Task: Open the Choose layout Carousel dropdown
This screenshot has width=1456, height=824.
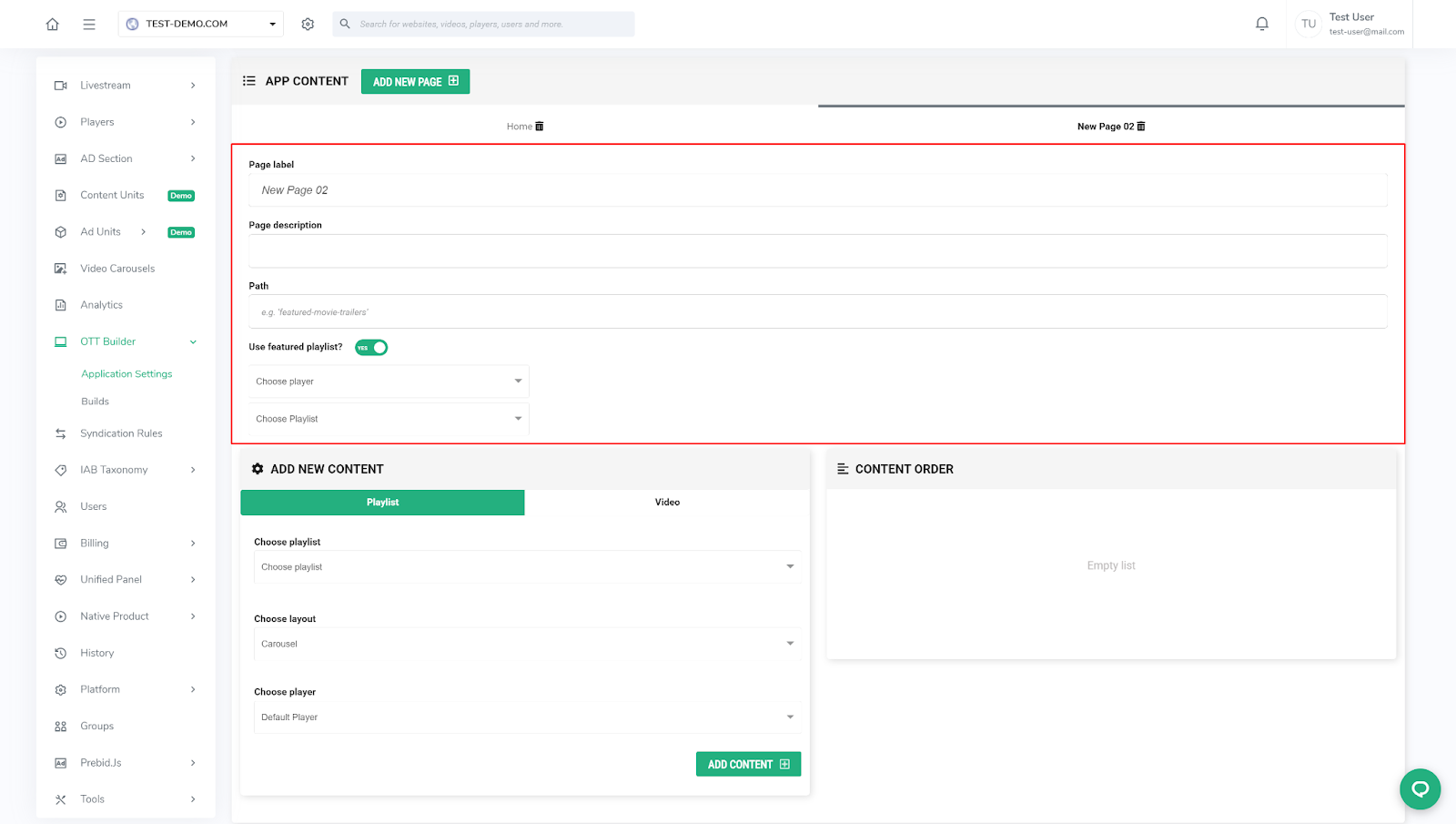Action: point(526,644)
